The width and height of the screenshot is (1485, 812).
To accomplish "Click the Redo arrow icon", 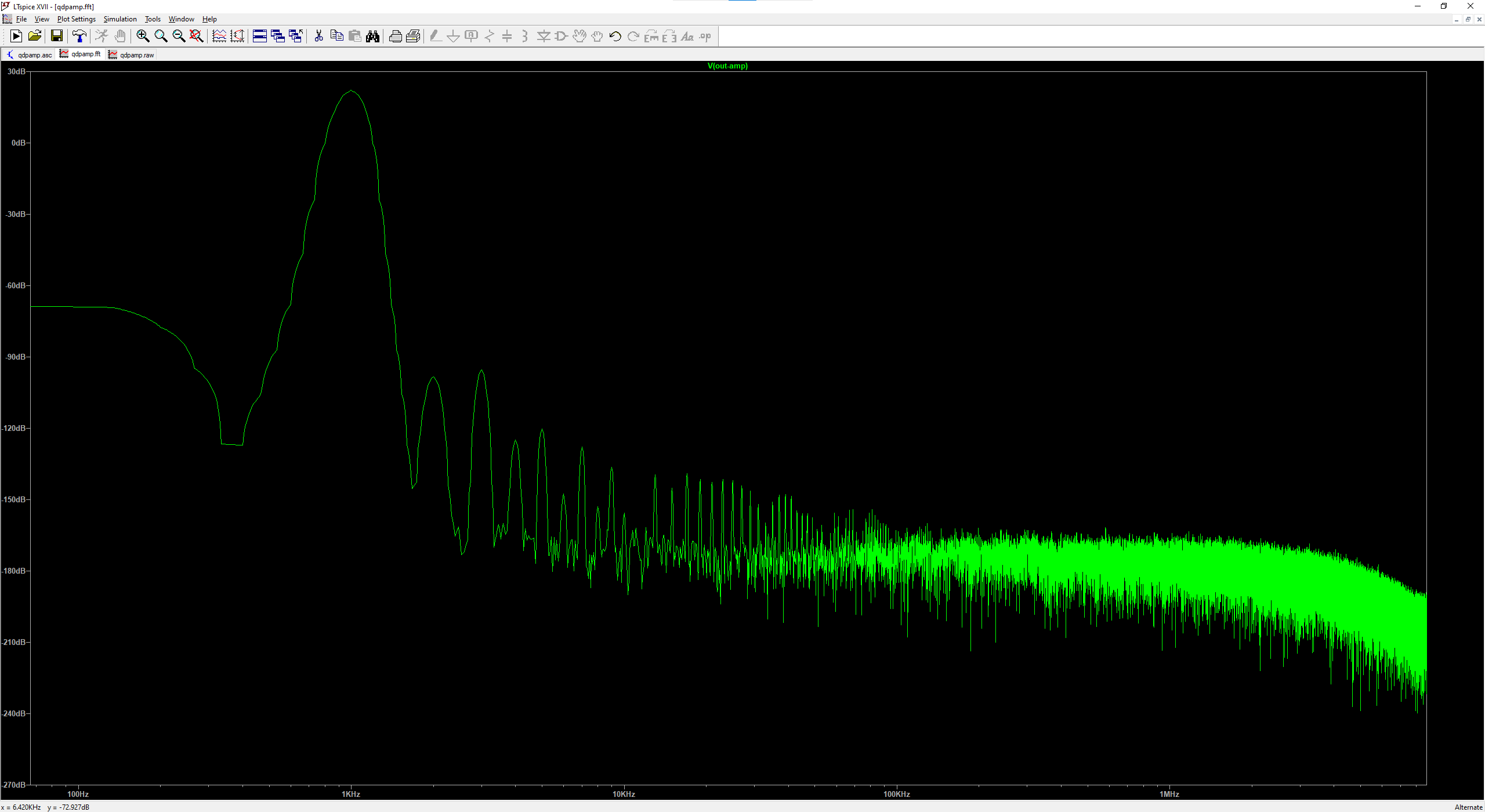I will (633, 37).
